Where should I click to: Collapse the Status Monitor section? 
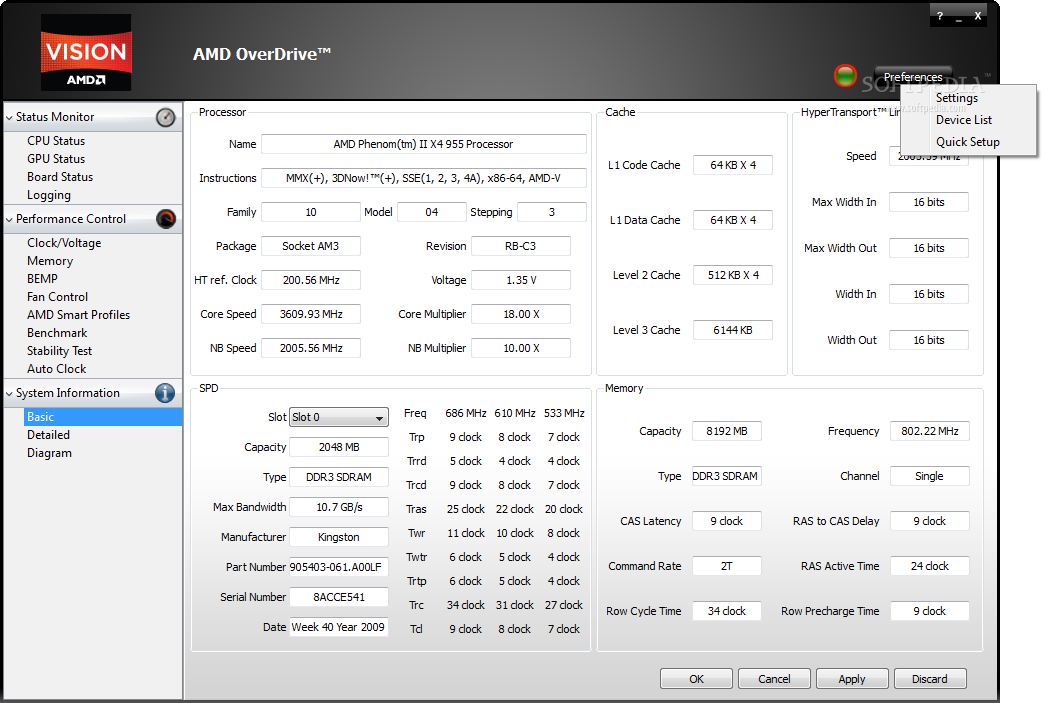point(9,118)
